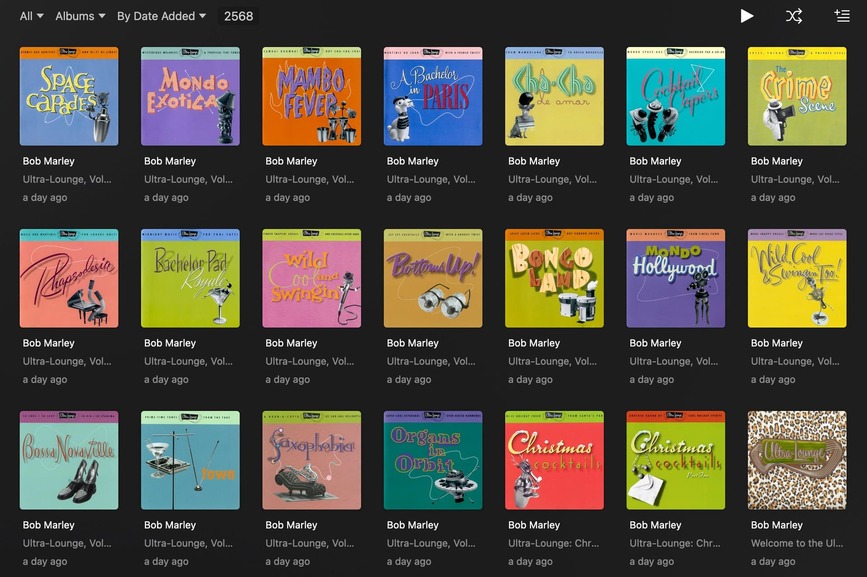
Task: Open "Ultra-Lounge, Vol..." title under Mondo Hollywood
Action: (x=674, y=361)
